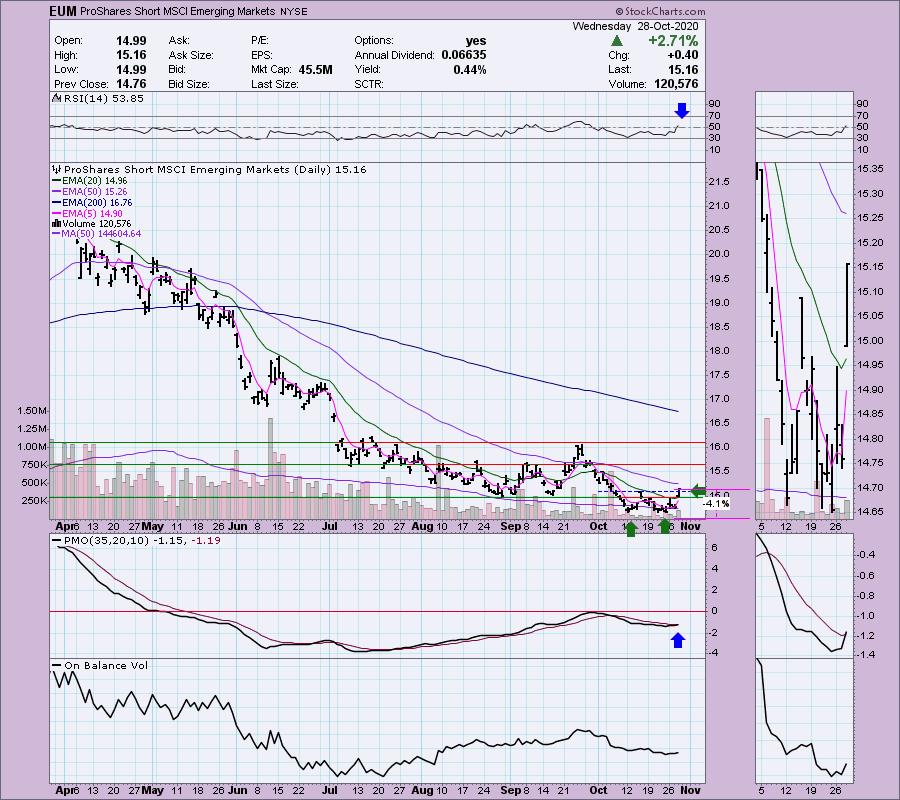Click the EMA(50) 15.26 legend entry
This screenshot has width=900, height=800.
point(90,191)
